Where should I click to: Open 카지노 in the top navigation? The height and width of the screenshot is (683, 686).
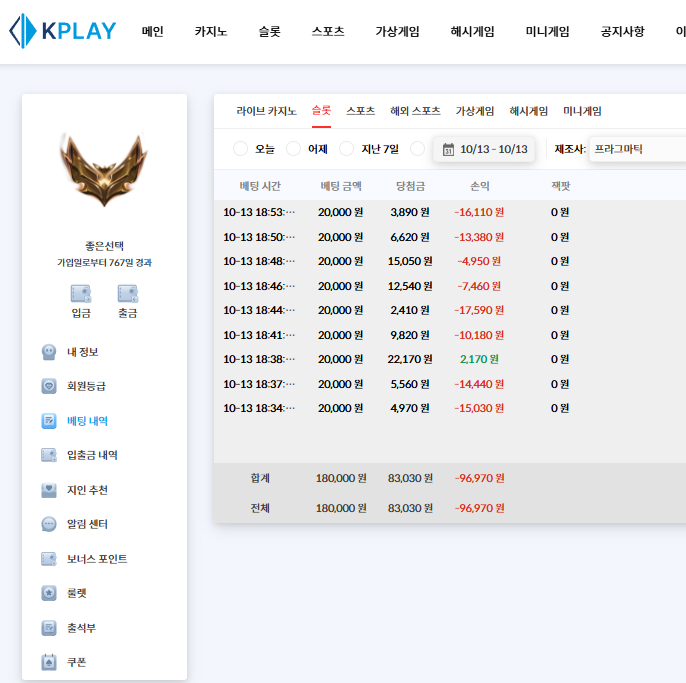[211, 31]
